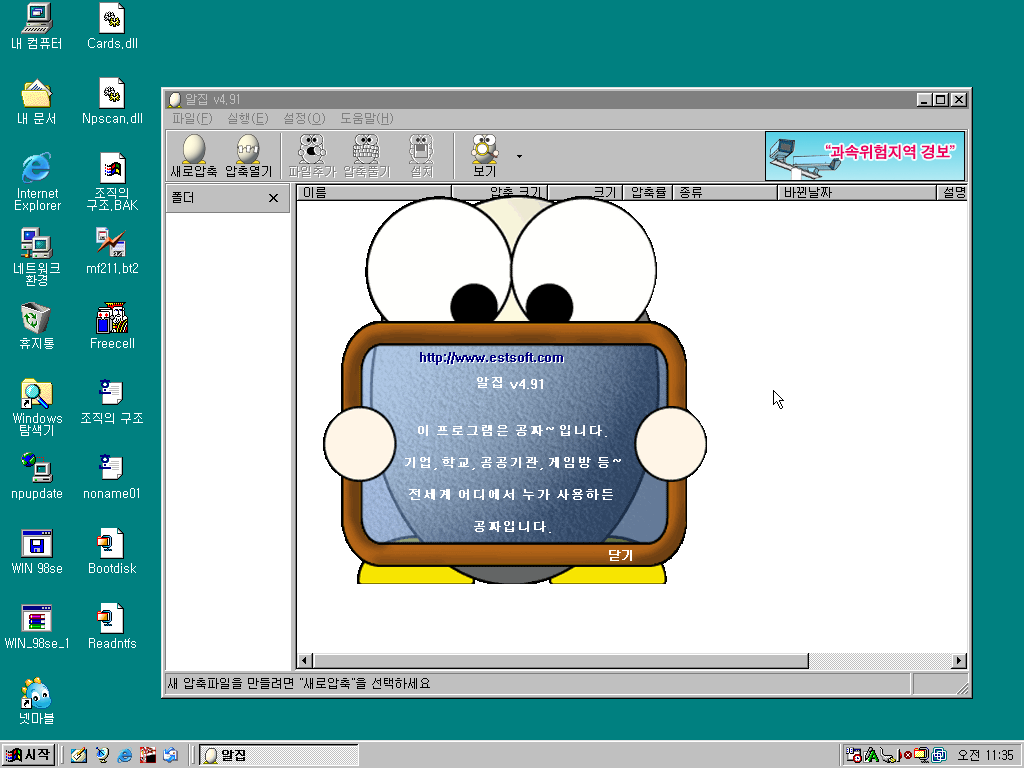Open the 도움말(H) menu

[366, 118]
